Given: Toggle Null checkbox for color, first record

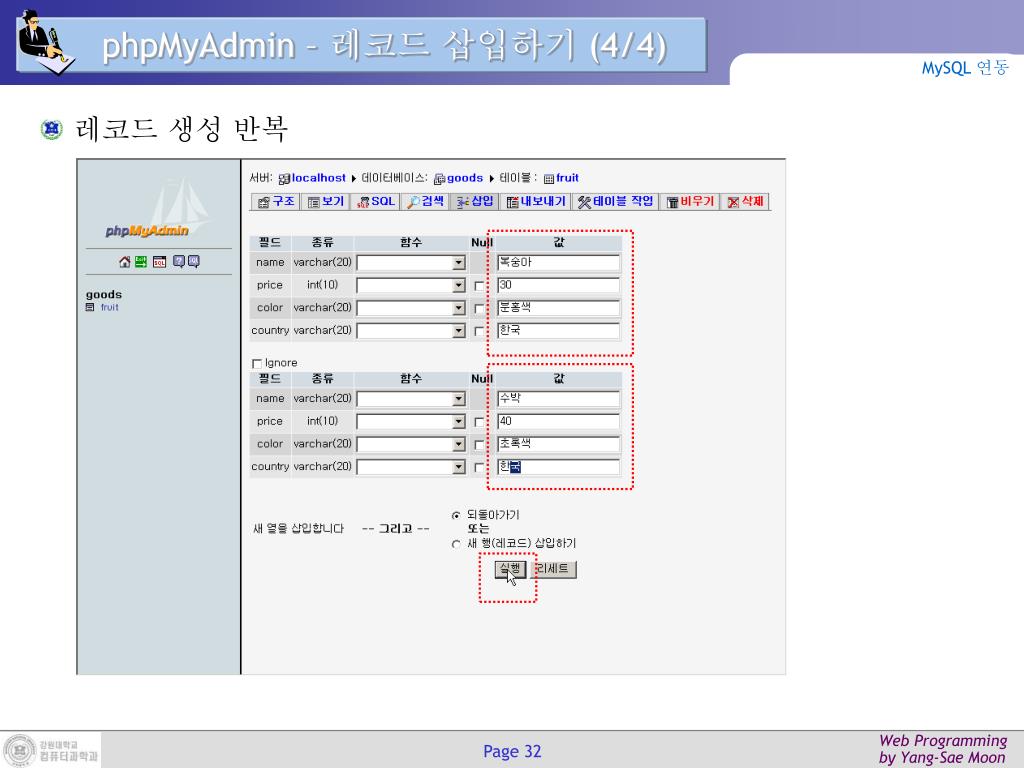Looking at the screenshot, I should click(479, 309).
